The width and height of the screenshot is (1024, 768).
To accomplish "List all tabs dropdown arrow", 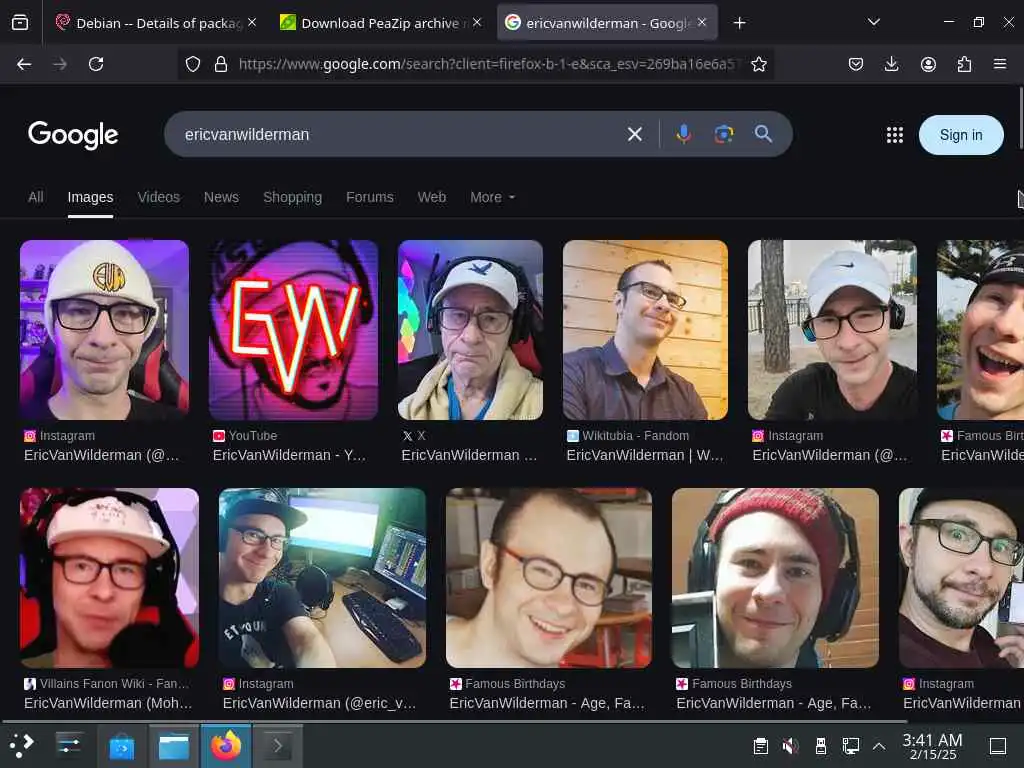I will point(873,22).
